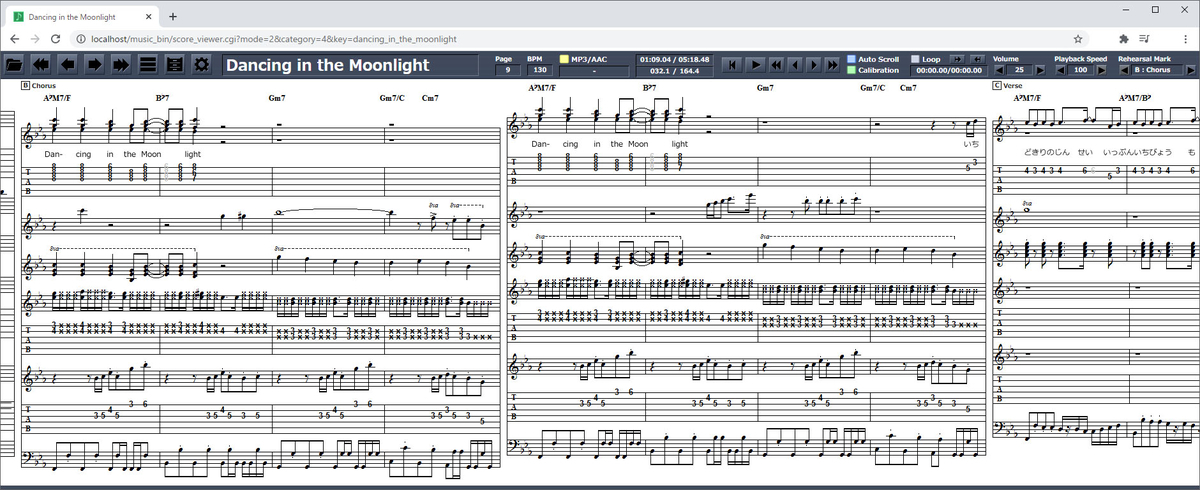This screenshot has height=490, width=1200.
Task: Click the audio file name field under MP3/AAC
Action: pyautogui.click(x=594, y=71)
